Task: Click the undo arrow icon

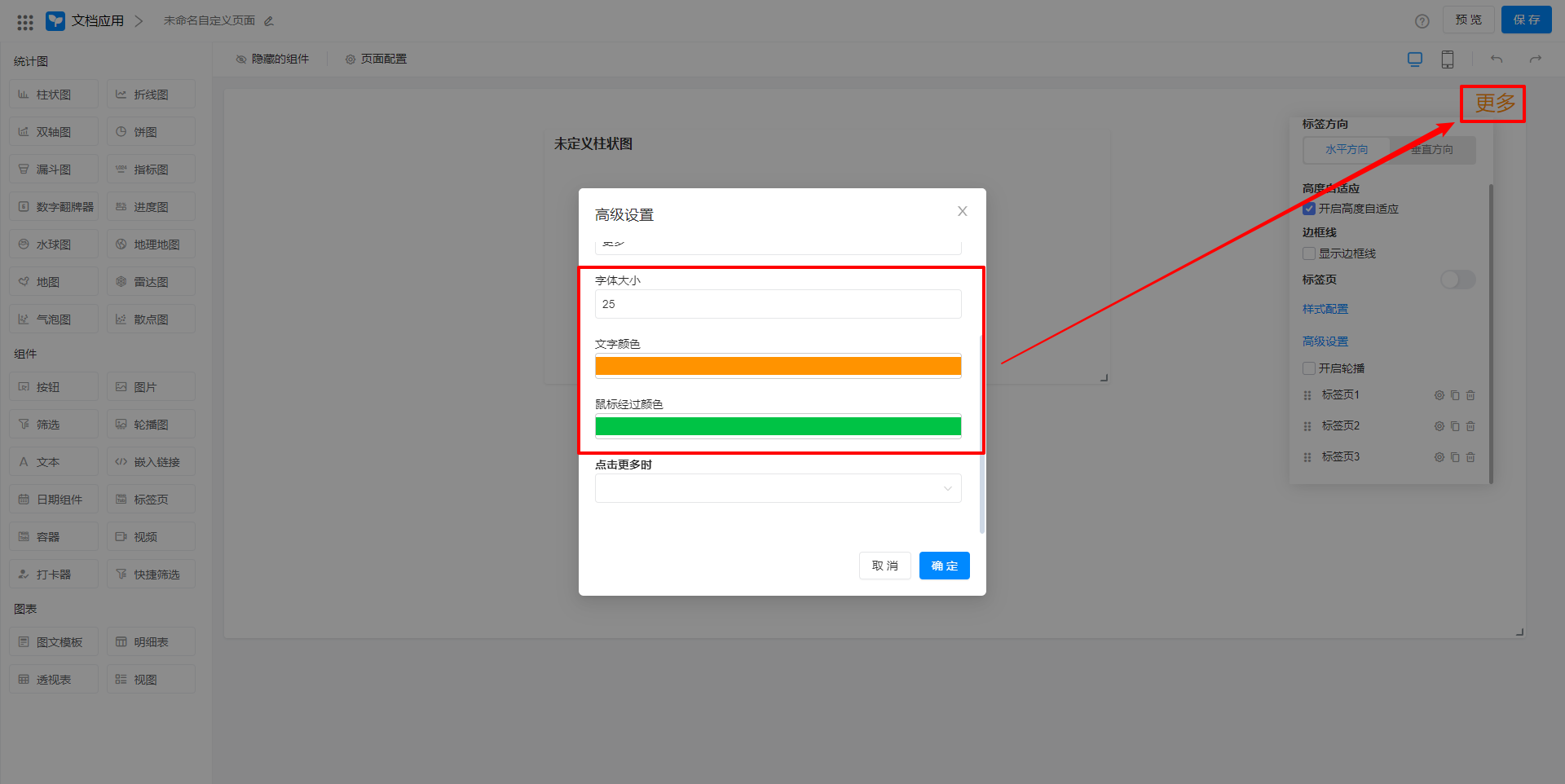Action: [x=1497, y=59]
